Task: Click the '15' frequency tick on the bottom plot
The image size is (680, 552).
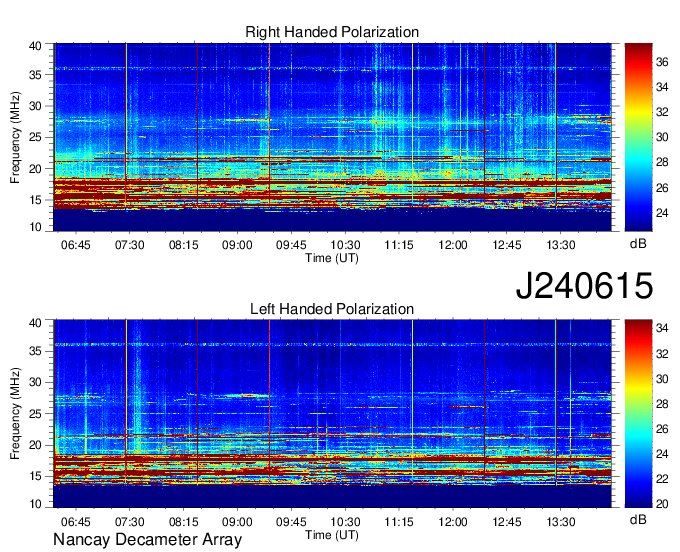Action: pos(36,476)
